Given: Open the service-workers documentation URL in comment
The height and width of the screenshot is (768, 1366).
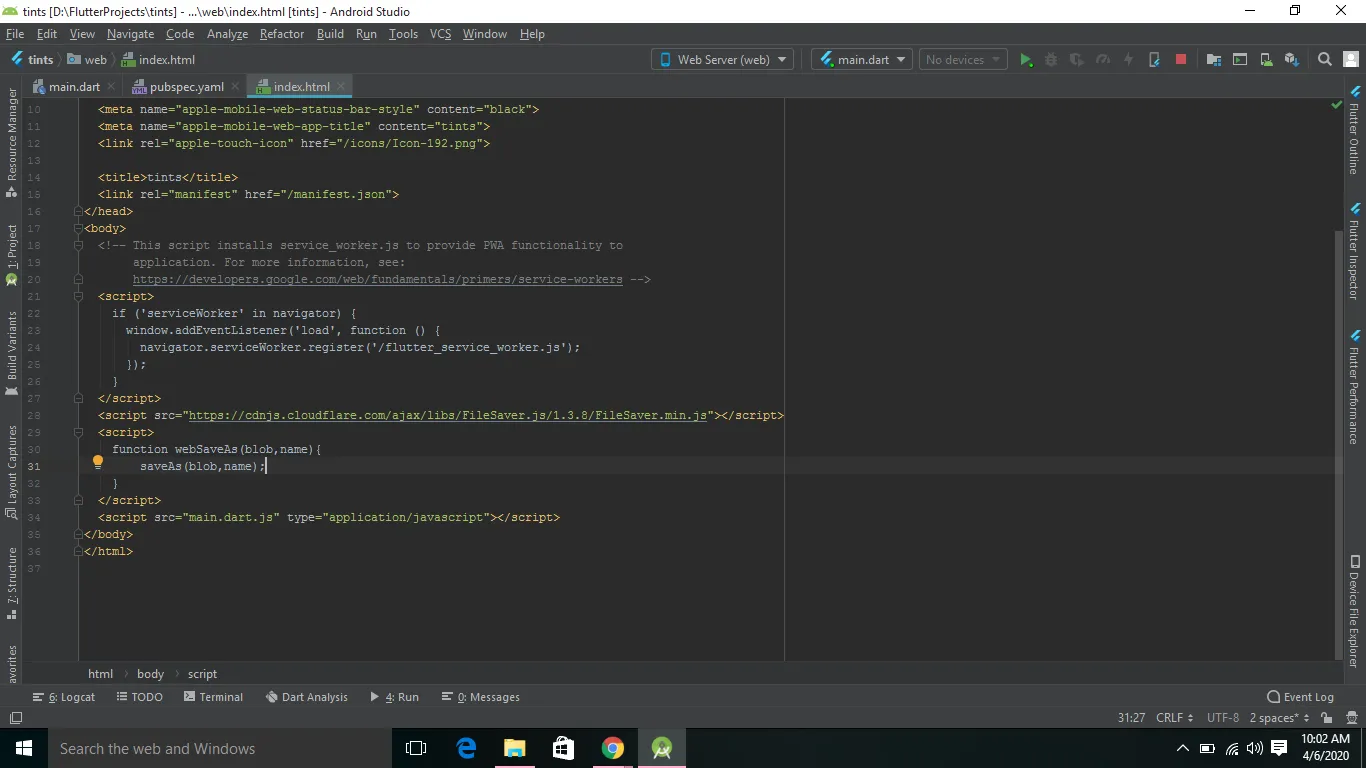Looking at the screenshot, I should (x=377, y=279).
